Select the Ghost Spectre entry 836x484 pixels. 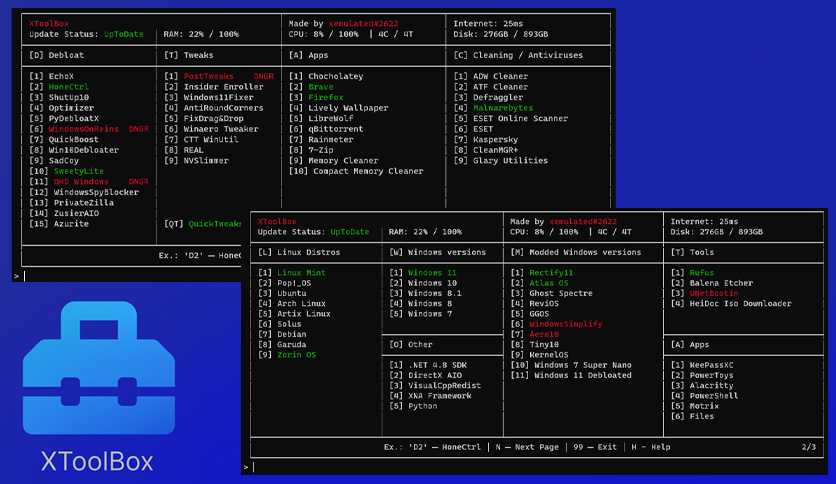coord(552,293)
